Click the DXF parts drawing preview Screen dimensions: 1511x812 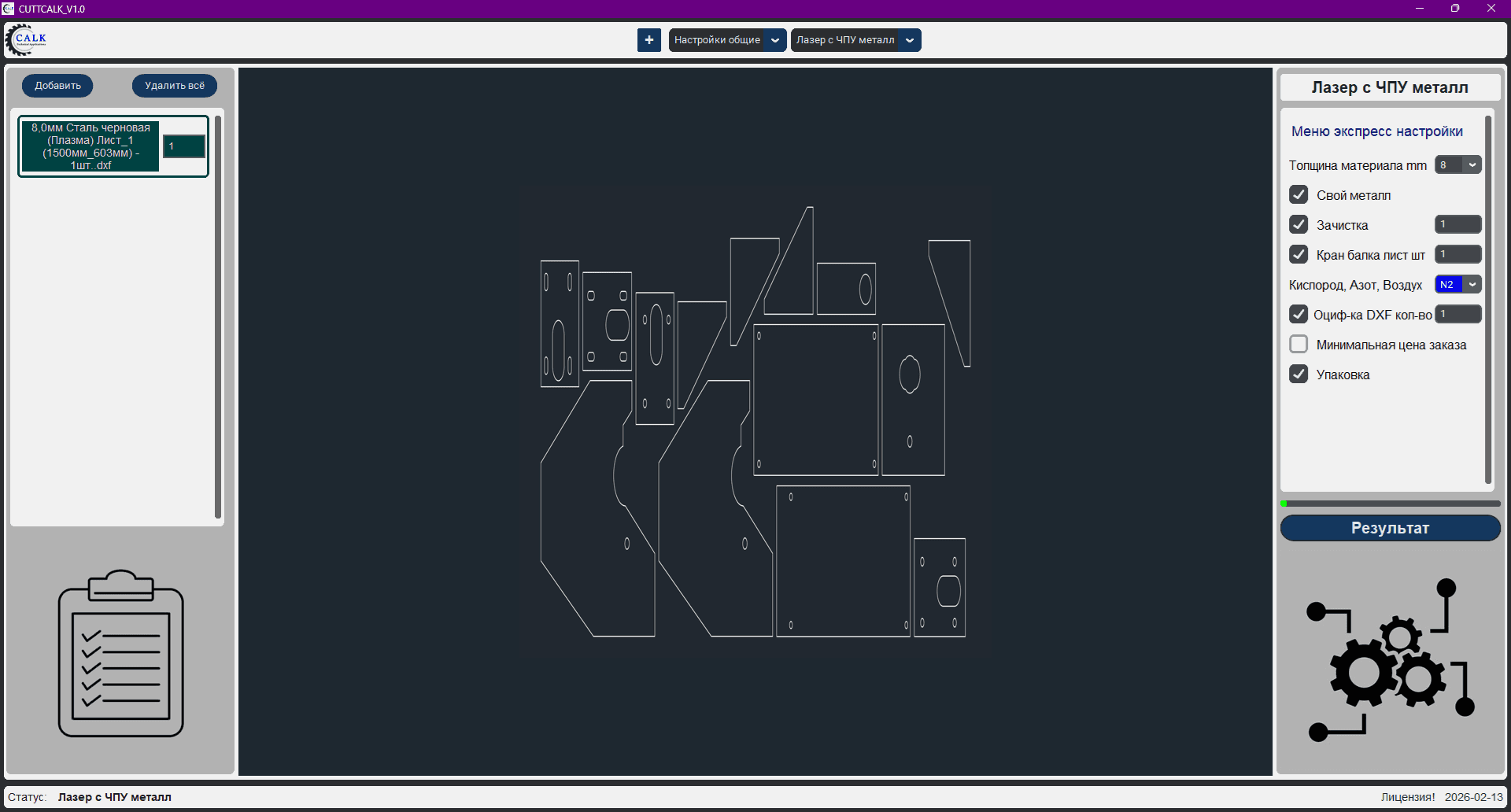[754, 422]
